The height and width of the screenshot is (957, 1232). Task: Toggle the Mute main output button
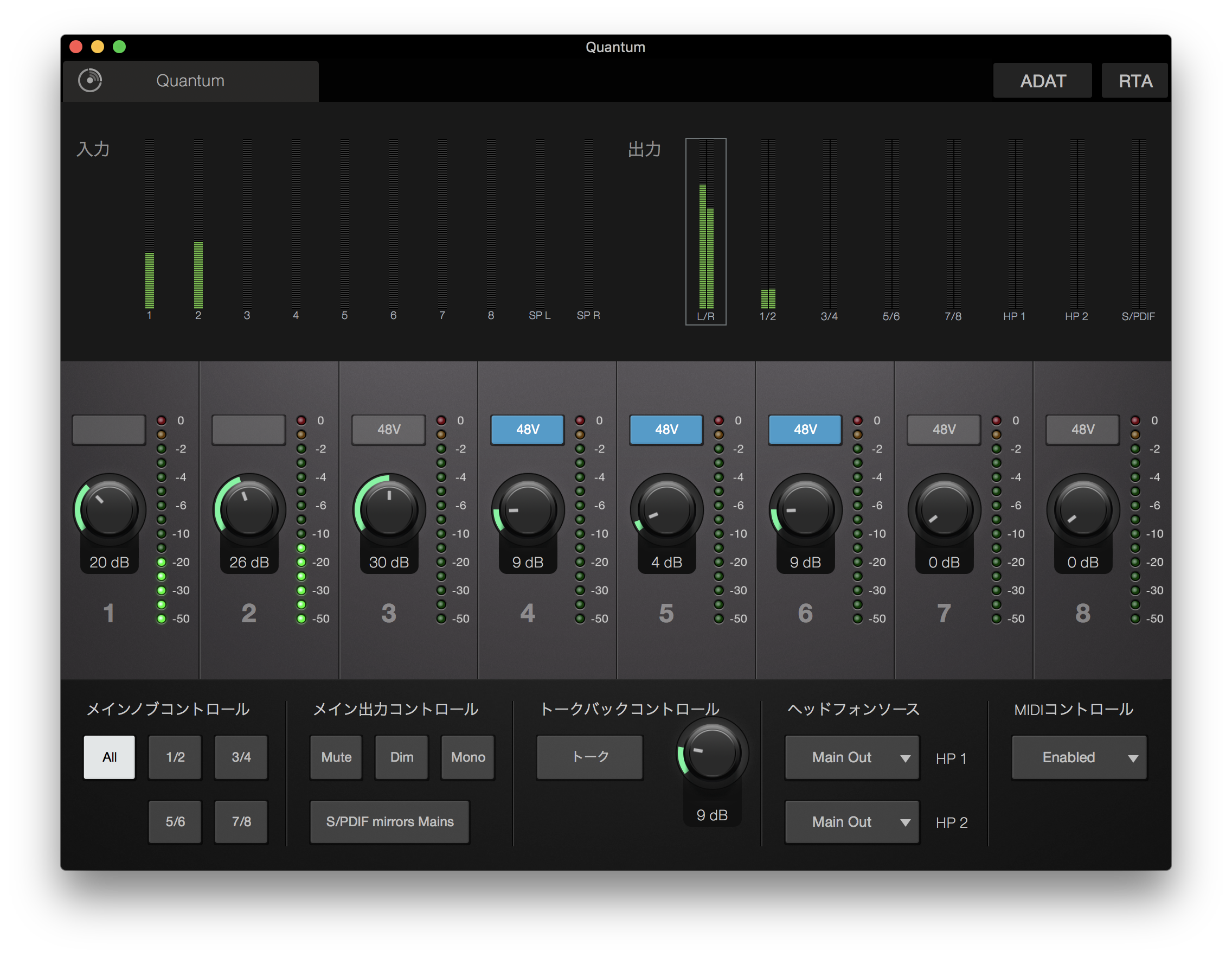336,757
